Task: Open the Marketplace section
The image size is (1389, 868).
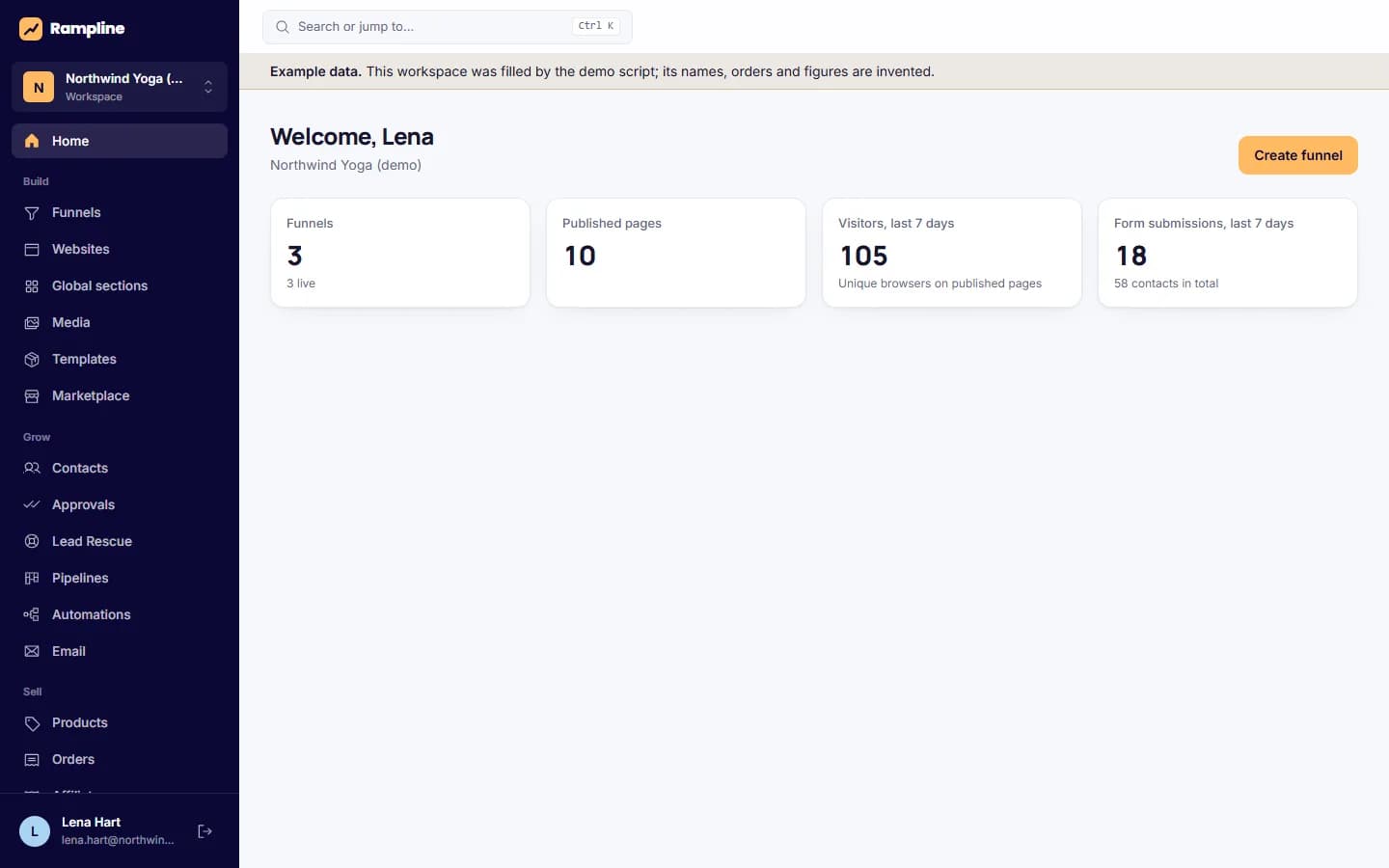Action: 120,395
